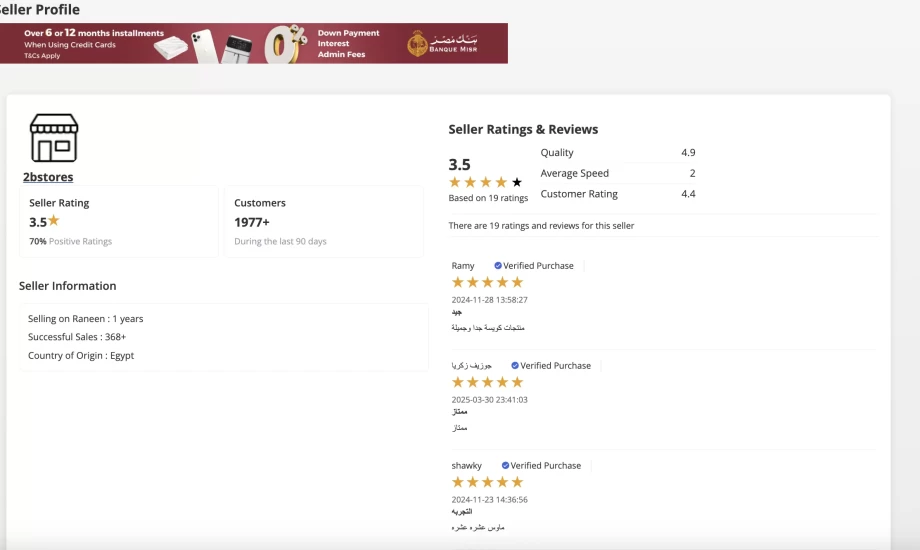Click the review timestamp 2025-03-30 23:41:03
The width and height of the screenshot is (920, 550).
(489, 399)
